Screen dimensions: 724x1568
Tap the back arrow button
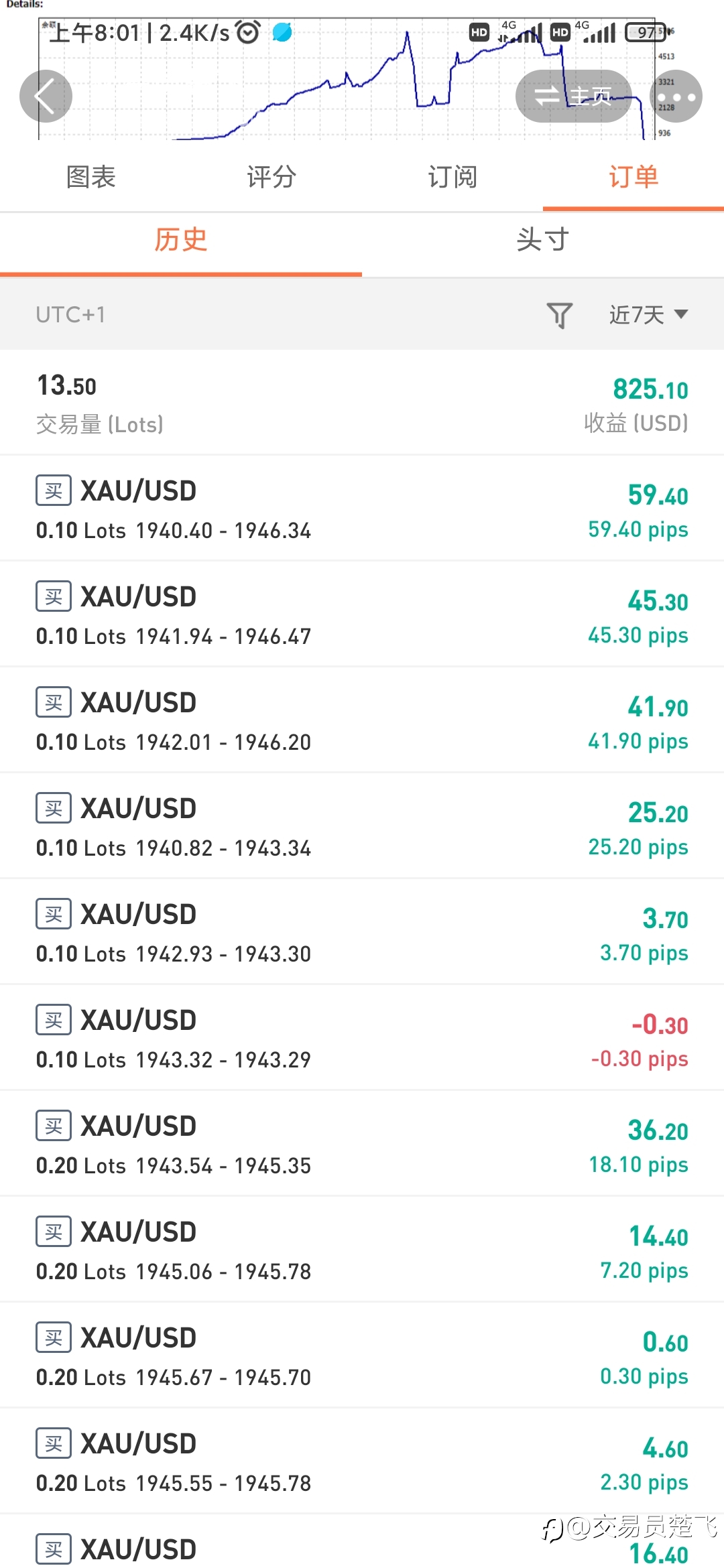(46, 96)
